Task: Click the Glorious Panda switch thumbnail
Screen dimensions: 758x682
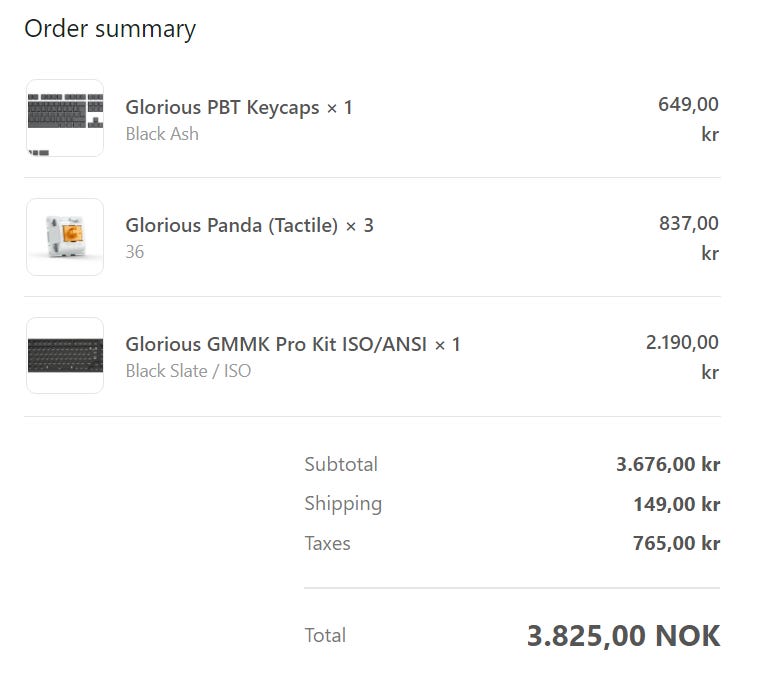Action: tap(65, 237)
